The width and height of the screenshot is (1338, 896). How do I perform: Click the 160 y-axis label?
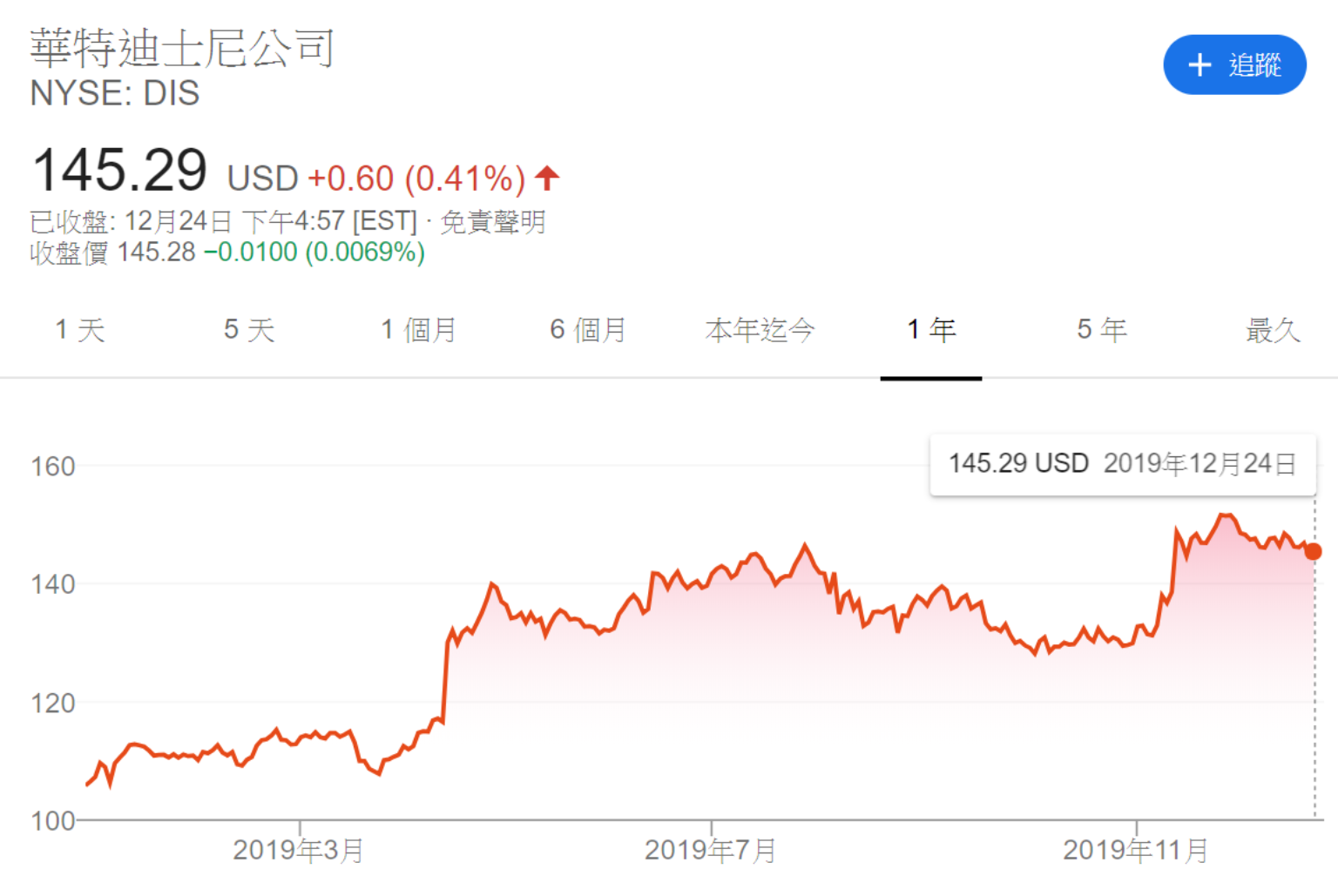point(53,467)
